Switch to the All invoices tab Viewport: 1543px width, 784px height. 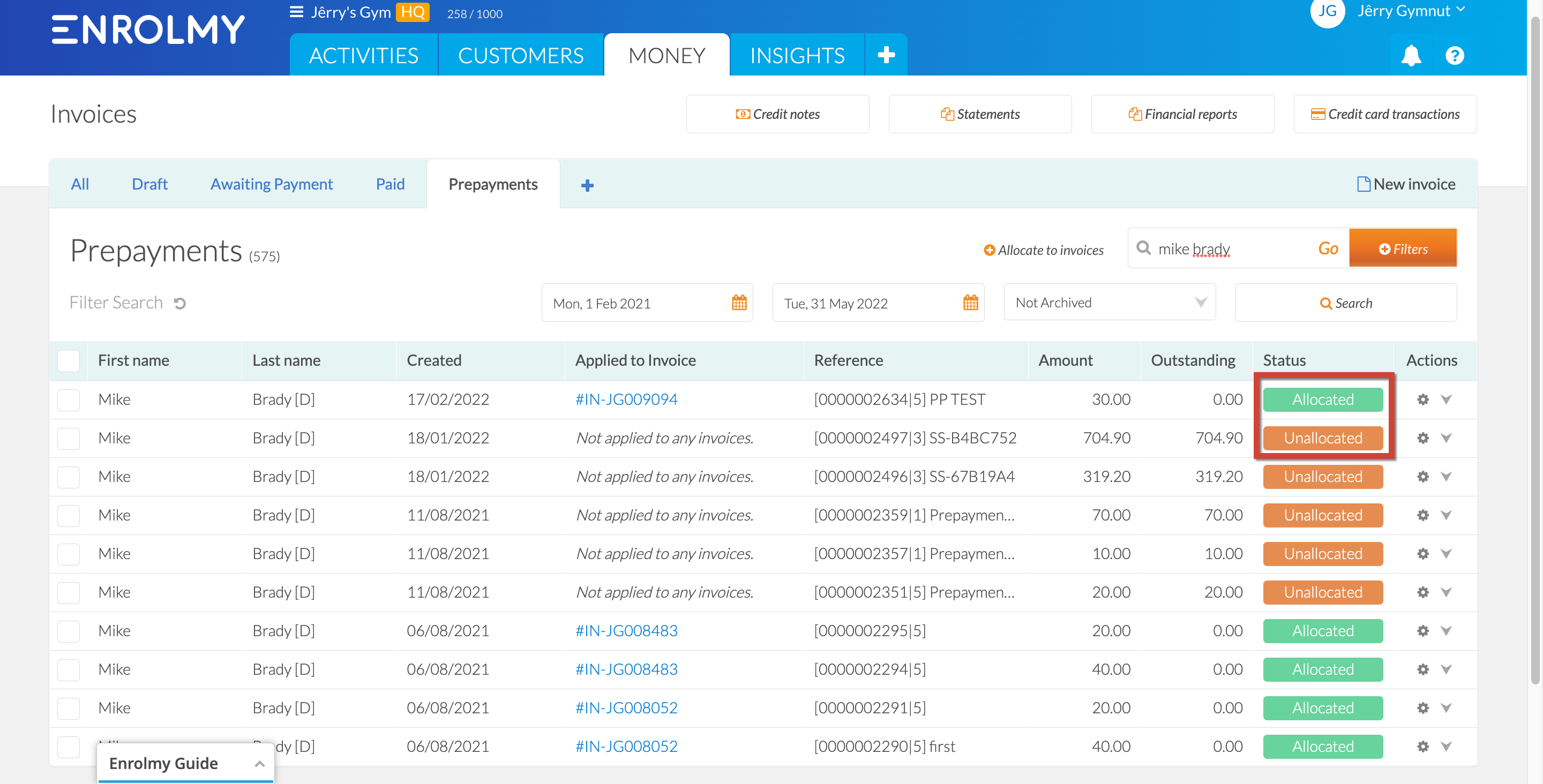[80, 184]
